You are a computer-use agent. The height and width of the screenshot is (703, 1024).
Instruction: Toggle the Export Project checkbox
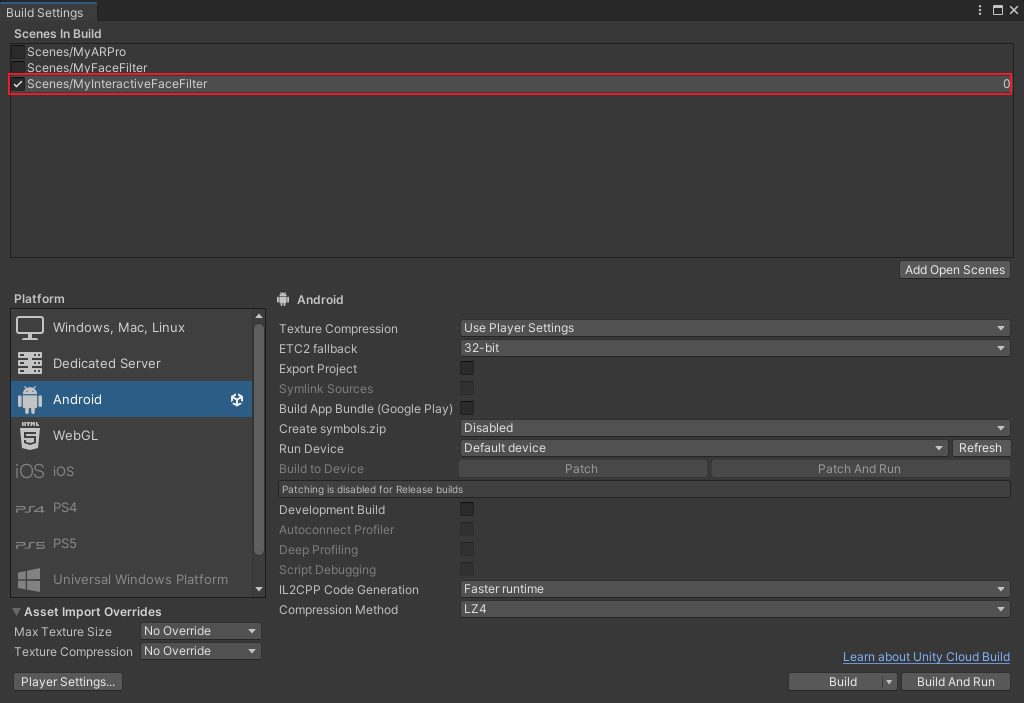(x=467, y=368)
